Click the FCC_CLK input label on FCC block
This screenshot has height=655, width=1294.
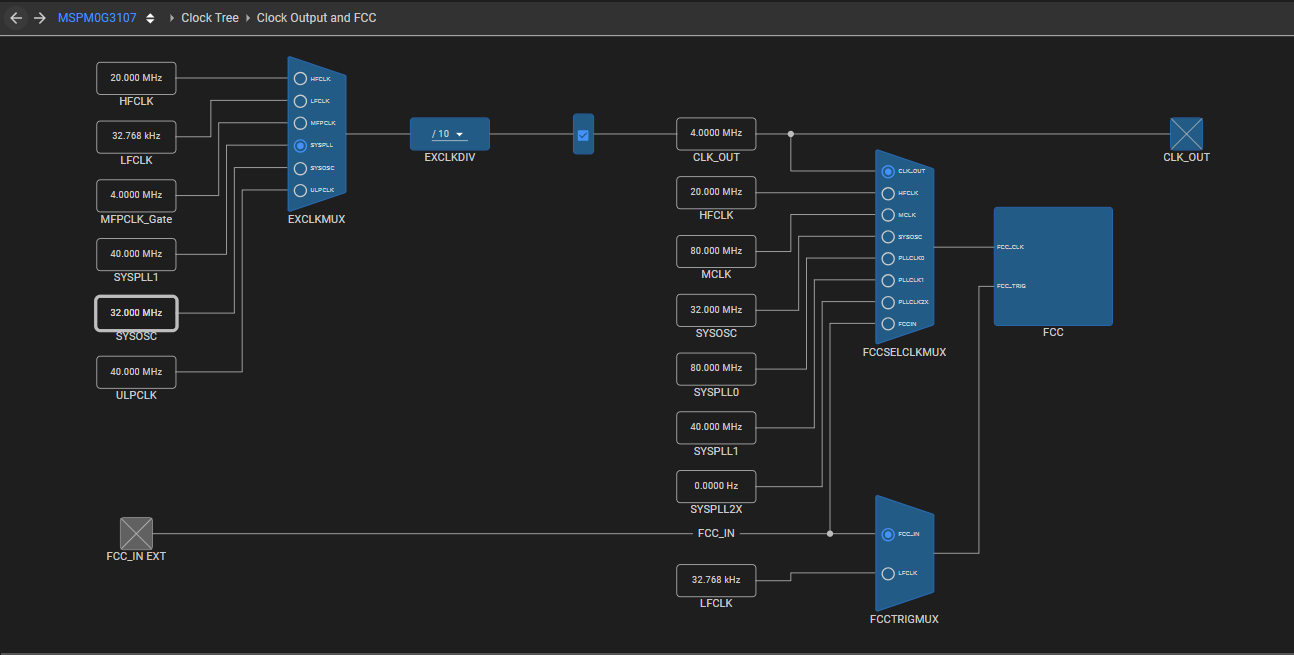tap(1010, 246)
